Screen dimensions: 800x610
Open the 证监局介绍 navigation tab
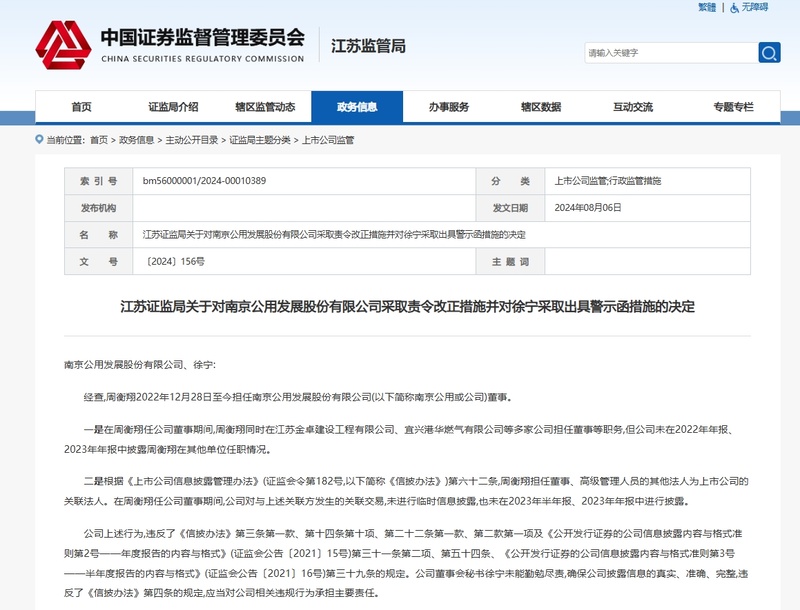point(173,107)
